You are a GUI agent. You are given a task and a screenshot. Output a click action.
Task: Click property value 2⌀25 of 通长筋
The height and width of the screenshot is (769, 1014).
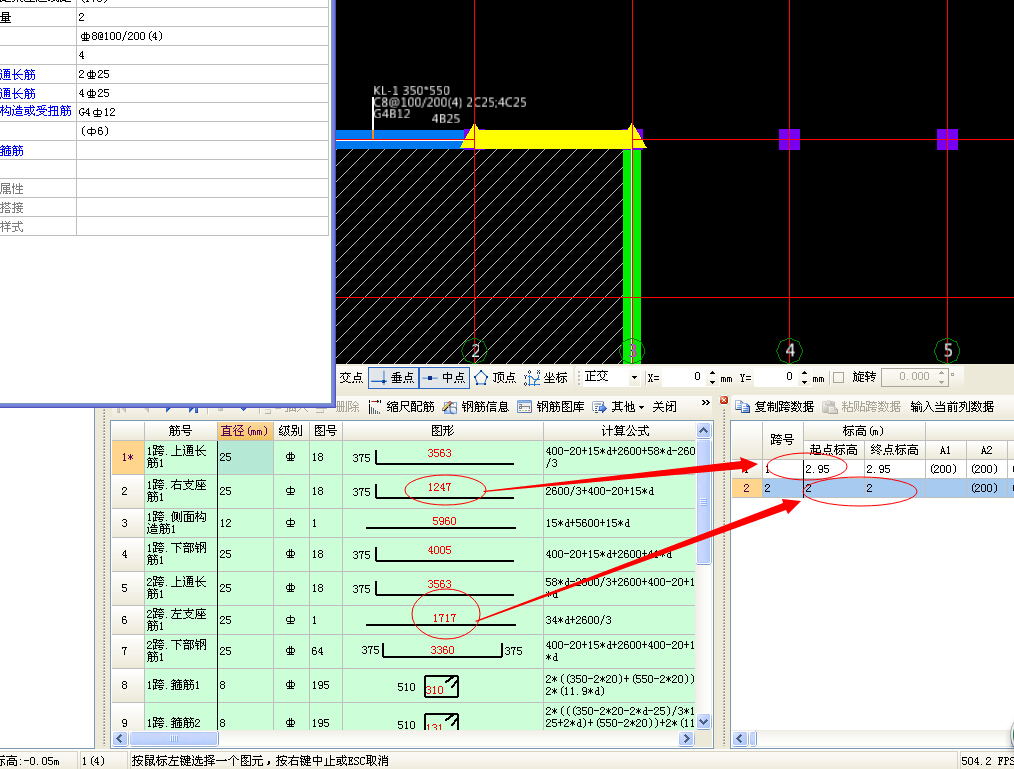coord(202,74)
